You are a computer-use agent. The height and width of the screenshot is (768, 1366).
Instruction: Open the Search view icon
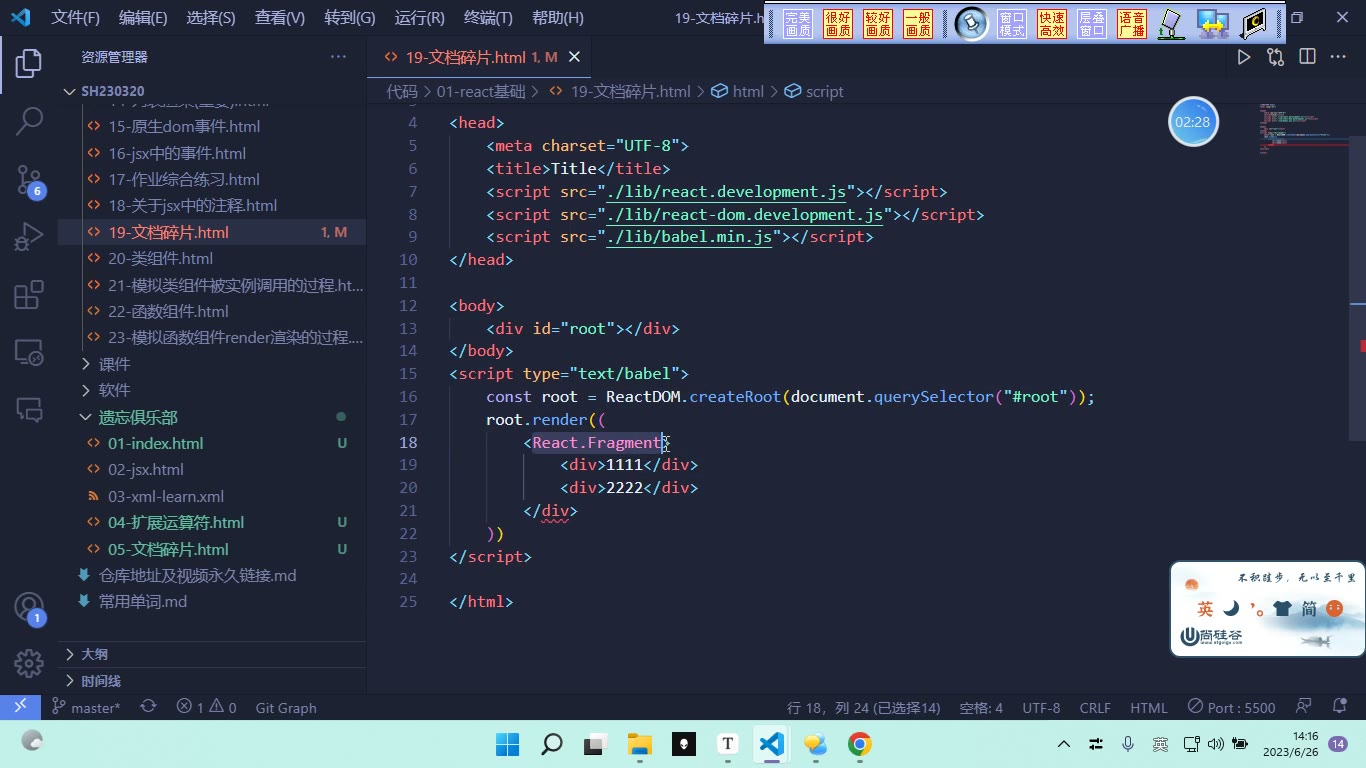(29, 122)
